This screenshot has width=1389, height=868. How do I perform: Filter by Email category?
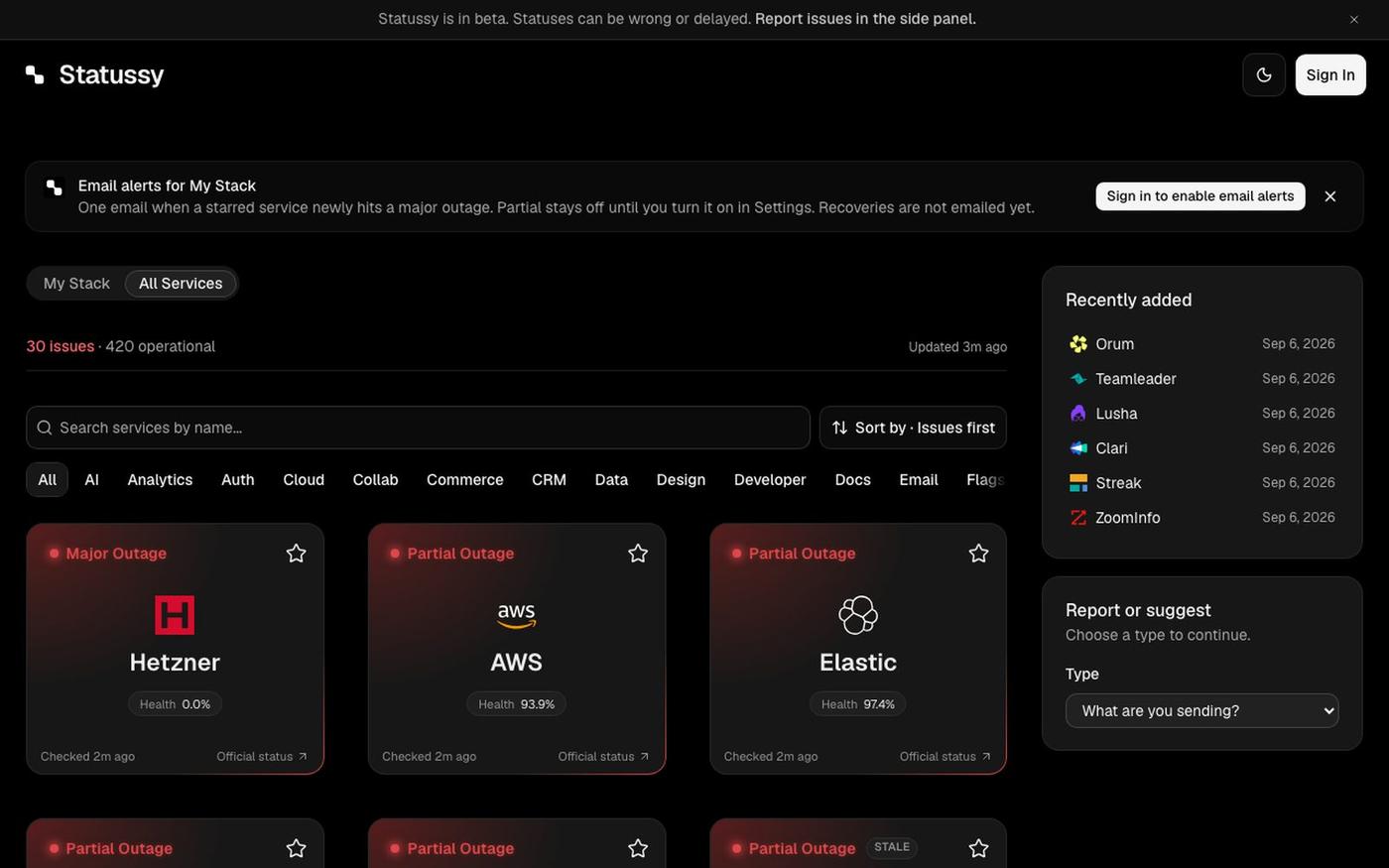click(919, 479)
